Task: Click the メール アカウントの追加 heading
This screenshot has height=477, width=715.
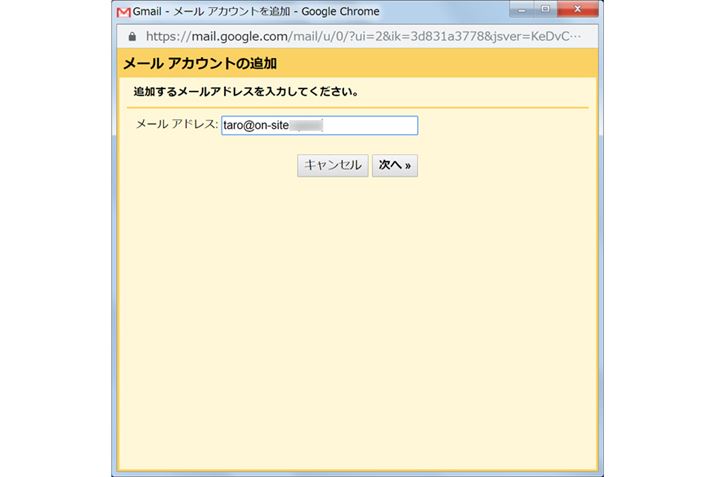Action: [200, 63]
